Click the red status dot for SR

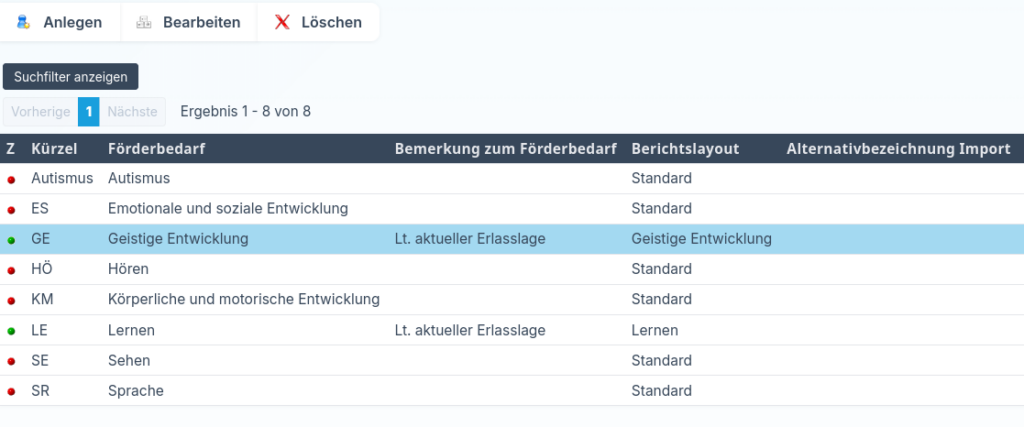(x=12, y=392)
